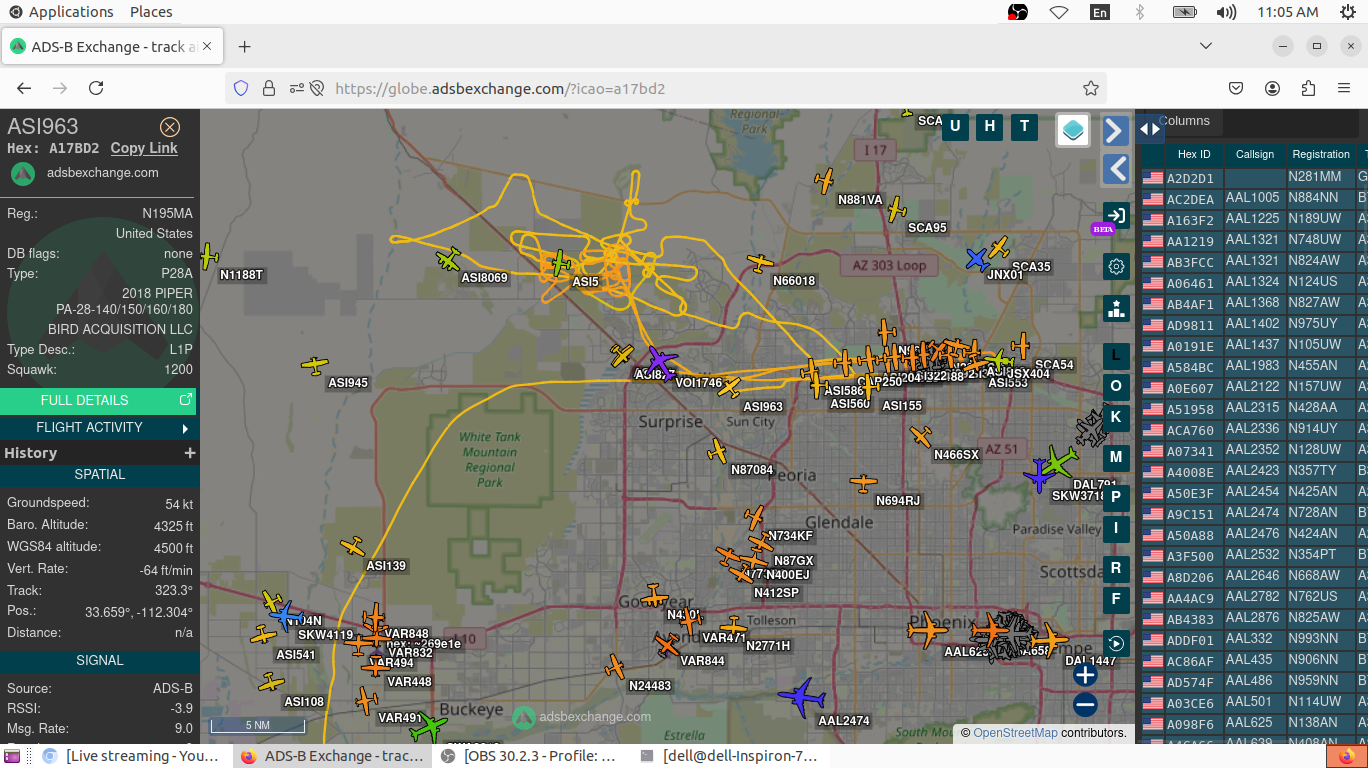Viewport: 1368px width, 768px height.
Task: Toggle the I map button
Action: click(1116, 528)
